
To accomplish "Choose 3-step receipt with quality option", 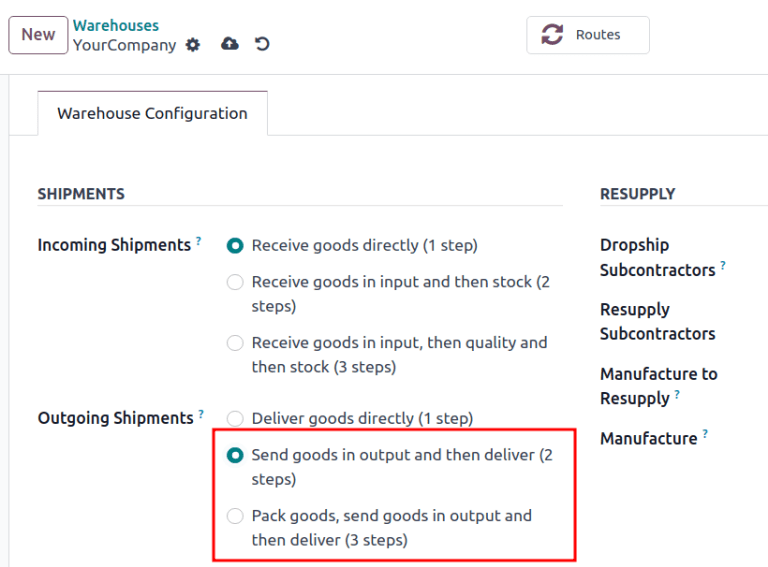I will click(235, 343).
